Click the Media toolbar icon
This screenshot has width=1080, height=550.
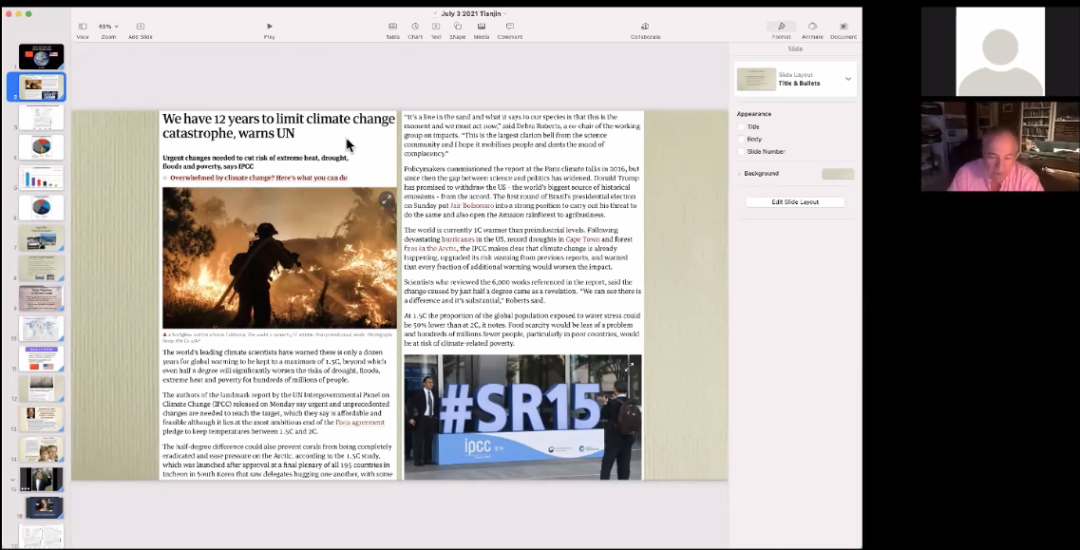coord(481,27)
